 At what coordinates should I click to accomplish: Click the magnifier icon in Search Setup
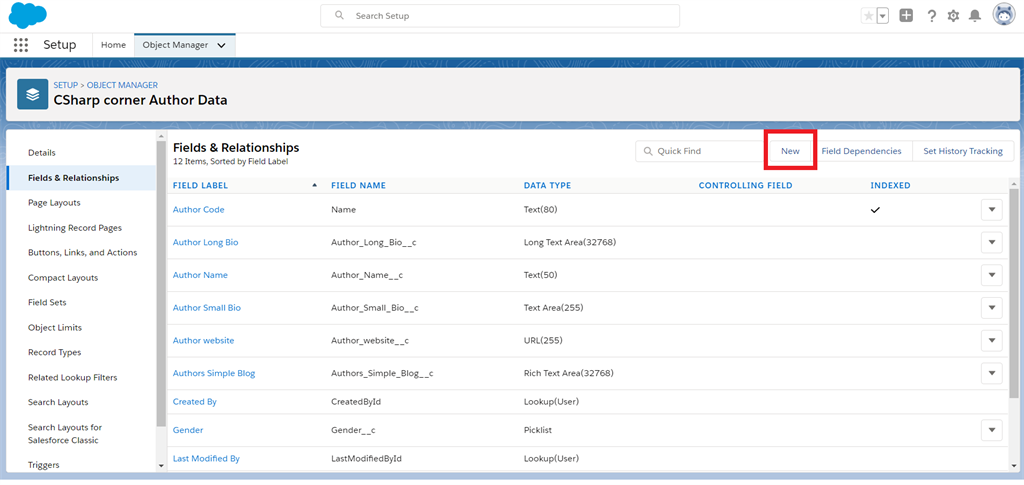pyautogui.click(x=339, y=15)
